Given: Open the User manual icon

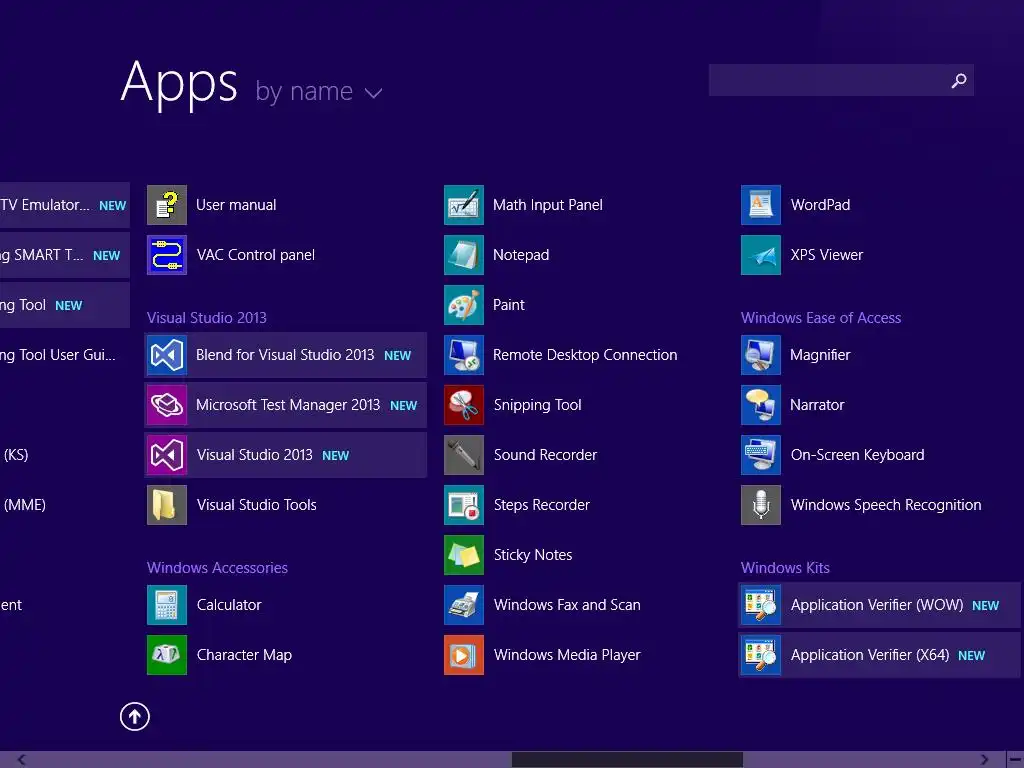Looking at the screenshot, I should [x=167, y=205].
